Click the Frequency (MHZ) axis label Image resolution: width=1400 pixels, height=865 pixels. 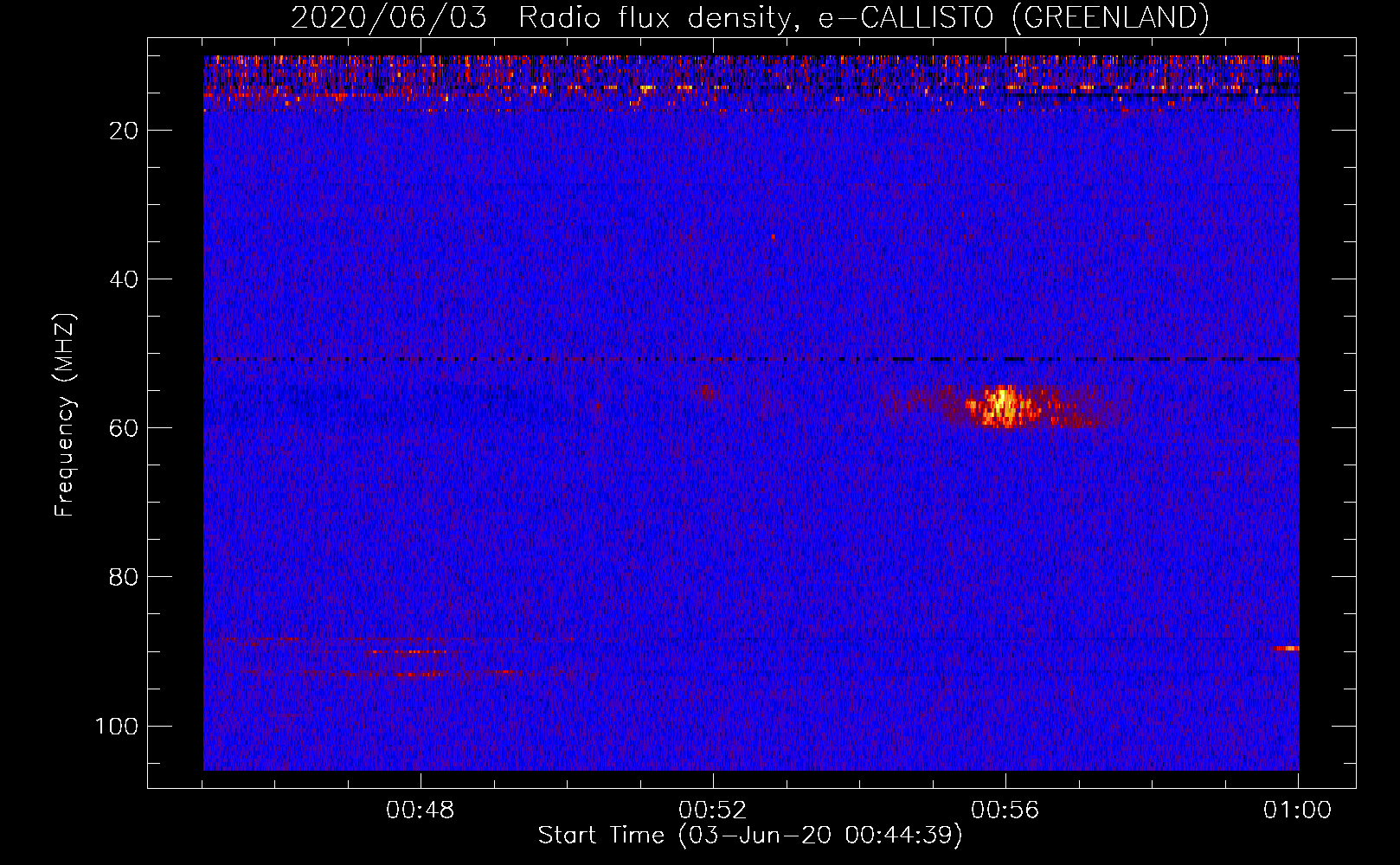pyautogui.click(x=65, y=414)
